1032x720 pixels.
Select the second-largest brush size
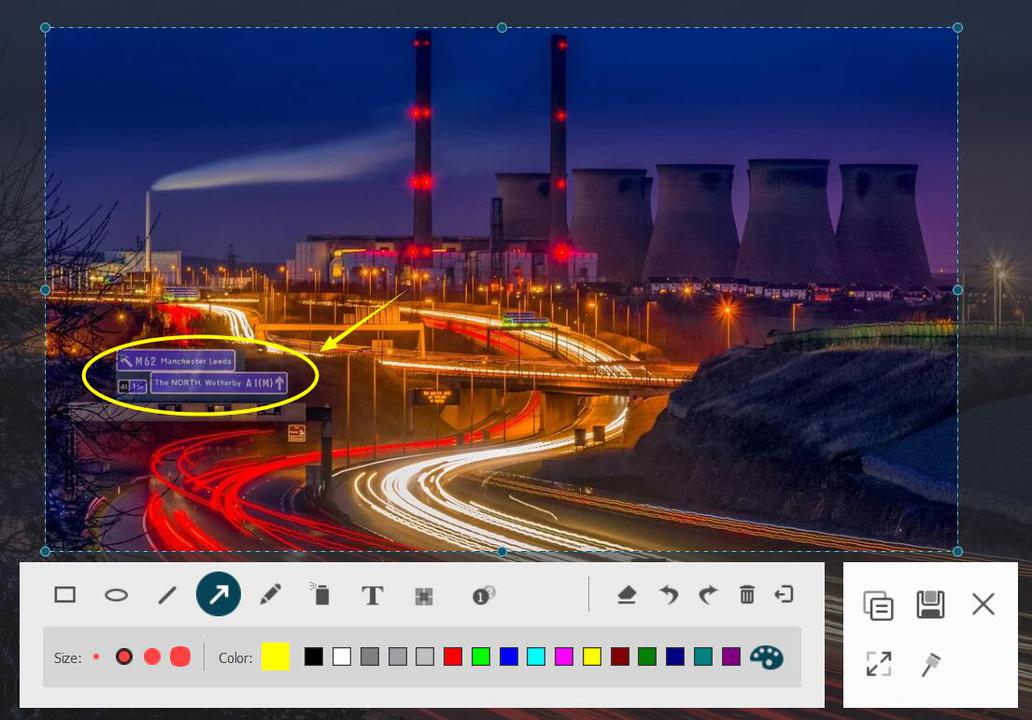tap(152, 657)
